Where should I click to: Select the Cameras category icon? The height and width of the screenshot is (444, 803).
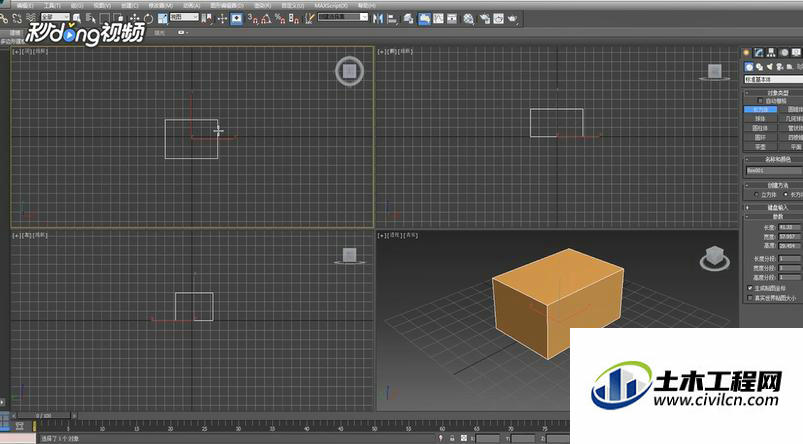pos(780,67)
